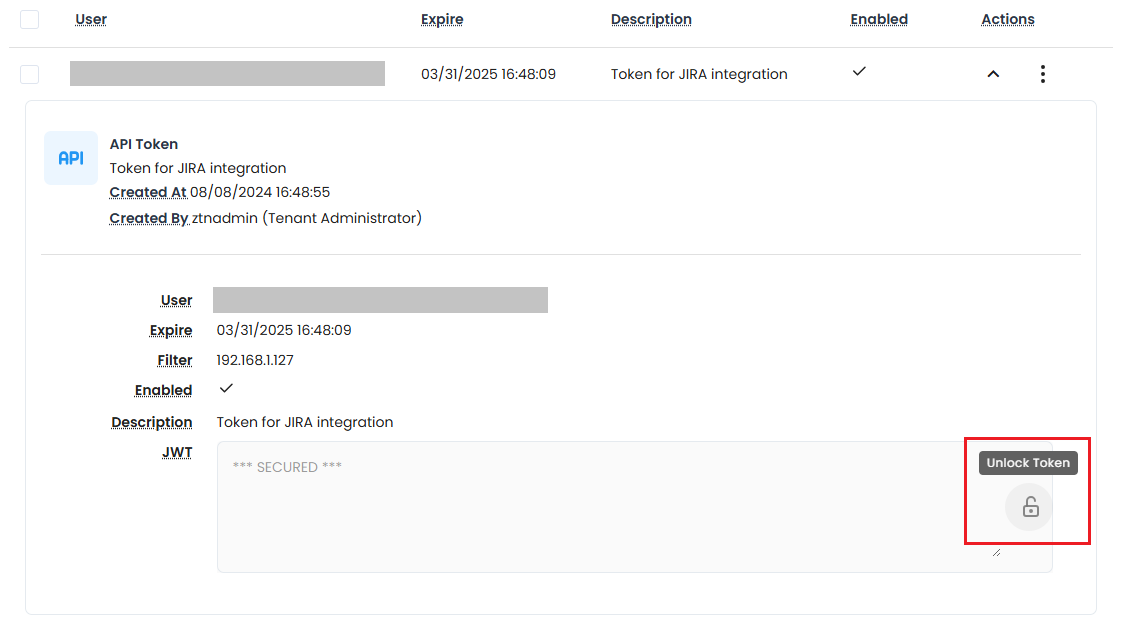The image size is (1121, 624).
Task: Click the Enabled column header
Action: (879, 19)
